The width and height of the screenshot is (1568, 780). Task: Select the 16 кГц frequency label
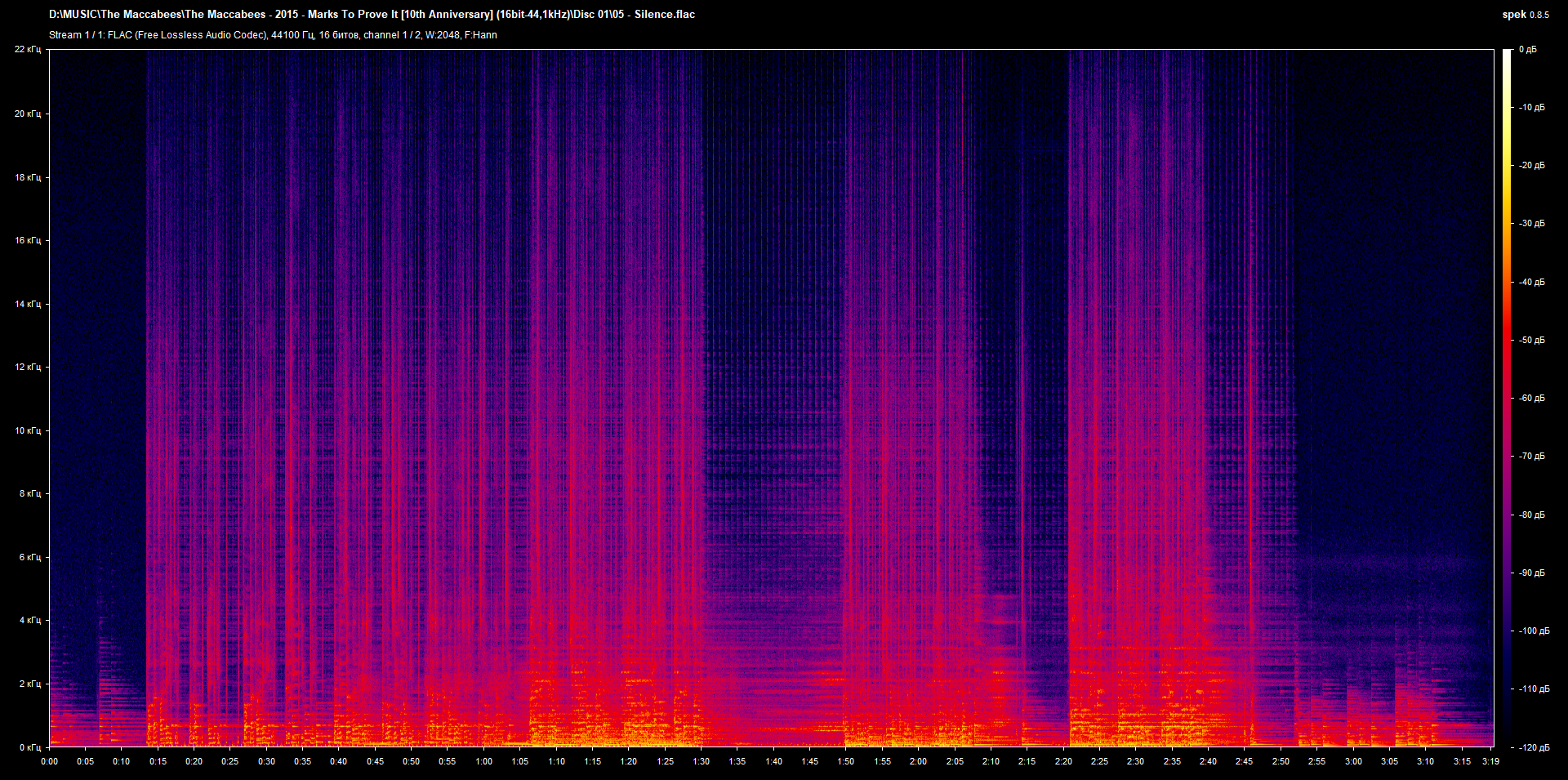point(28,241)
